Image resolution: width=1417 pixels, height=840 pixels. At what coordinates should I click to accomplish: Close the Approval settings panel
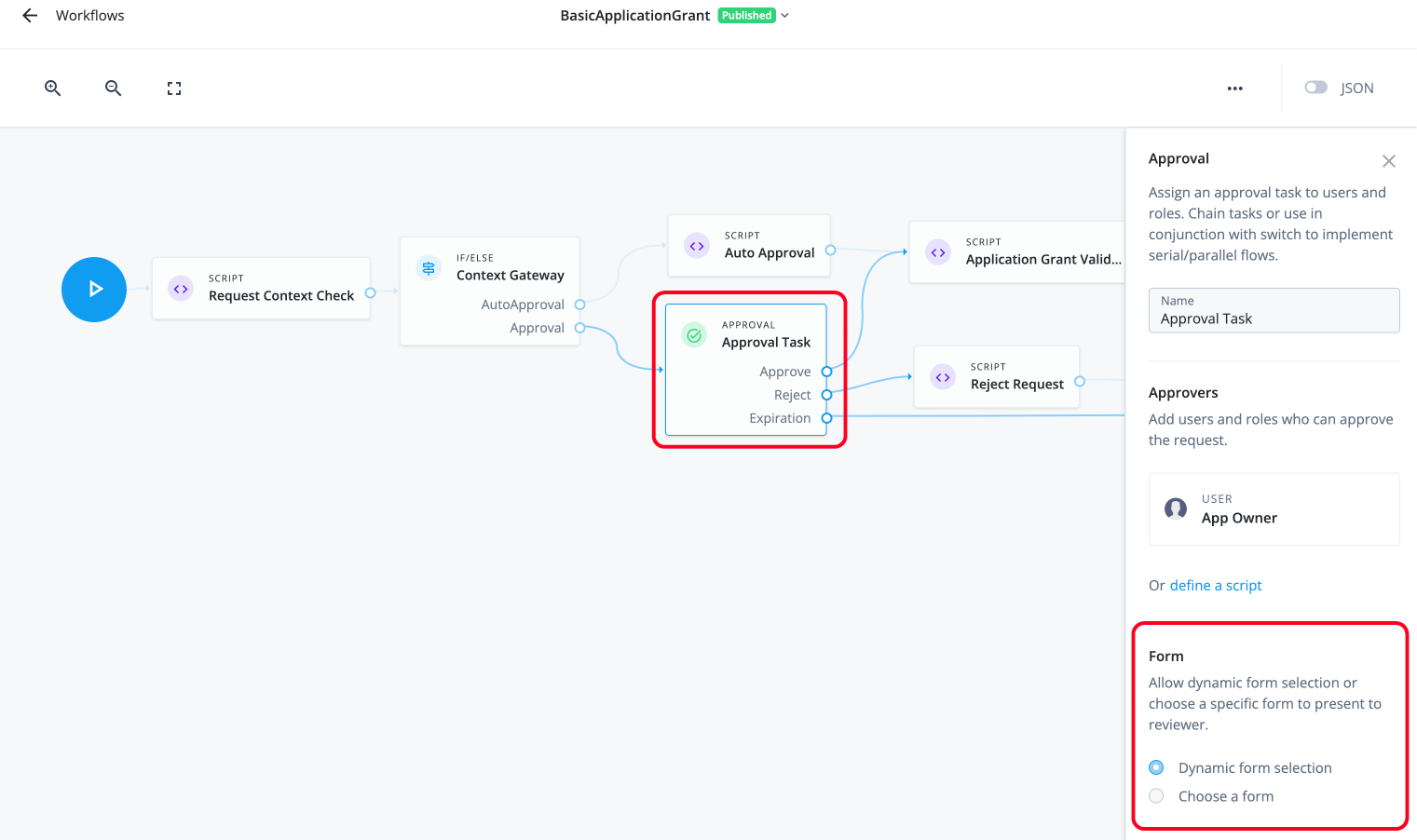1389,160
